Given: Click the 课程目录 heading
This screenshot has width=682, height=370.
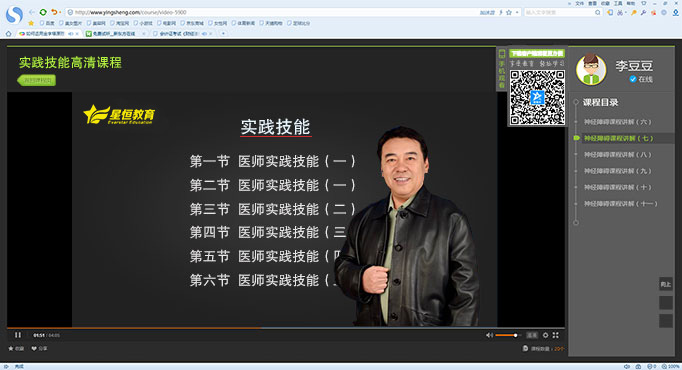Looking at the screenshot, I should pyautogui.click(x=600, y=103).
